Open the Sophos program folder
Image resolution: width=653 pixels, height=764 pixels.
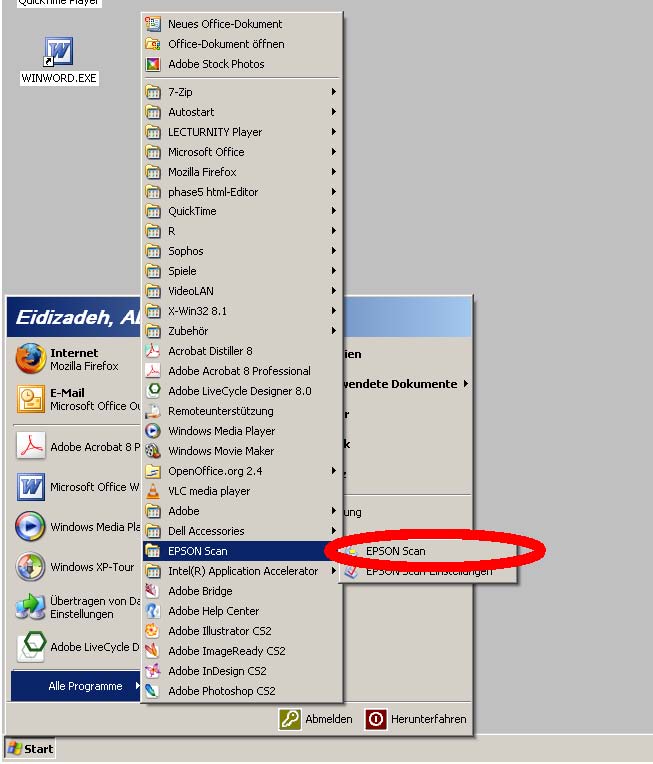pyautogui.click(x=241, y=251)
